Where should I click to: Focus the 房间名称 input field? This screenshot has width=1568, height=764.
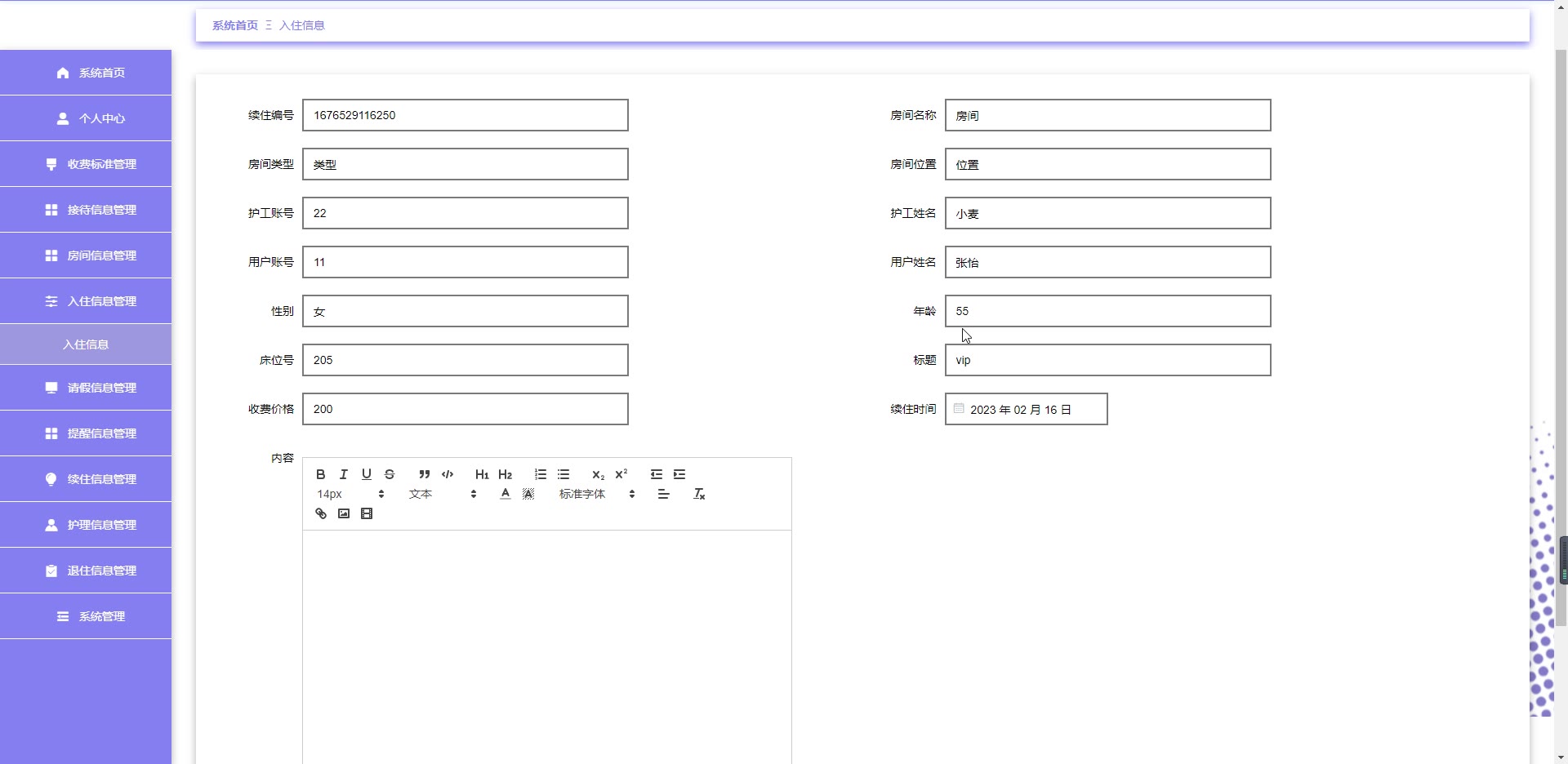click(1108, 115)
